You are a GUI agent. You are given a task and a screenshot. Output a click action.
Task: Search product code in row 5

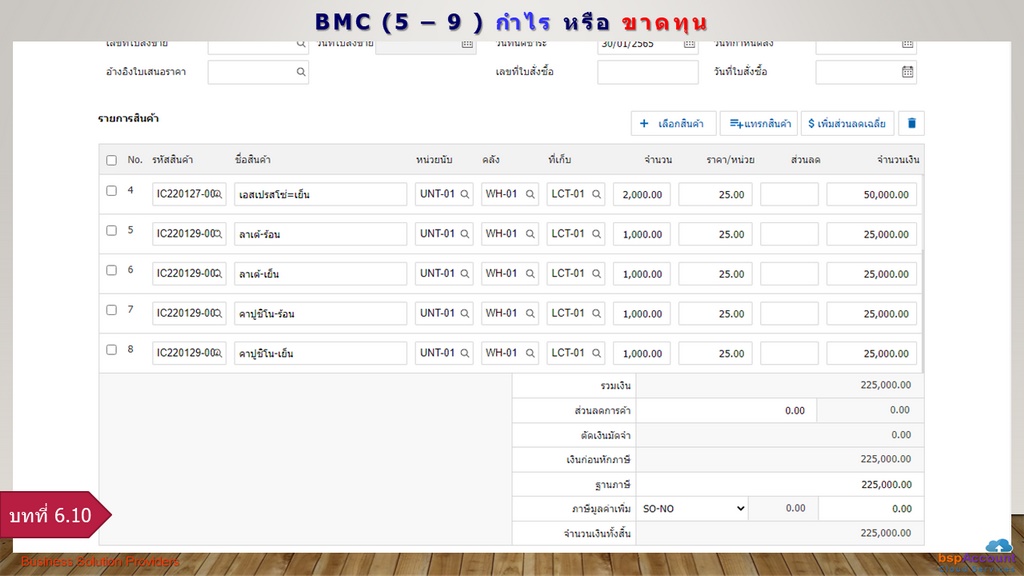tap(218, 234)
